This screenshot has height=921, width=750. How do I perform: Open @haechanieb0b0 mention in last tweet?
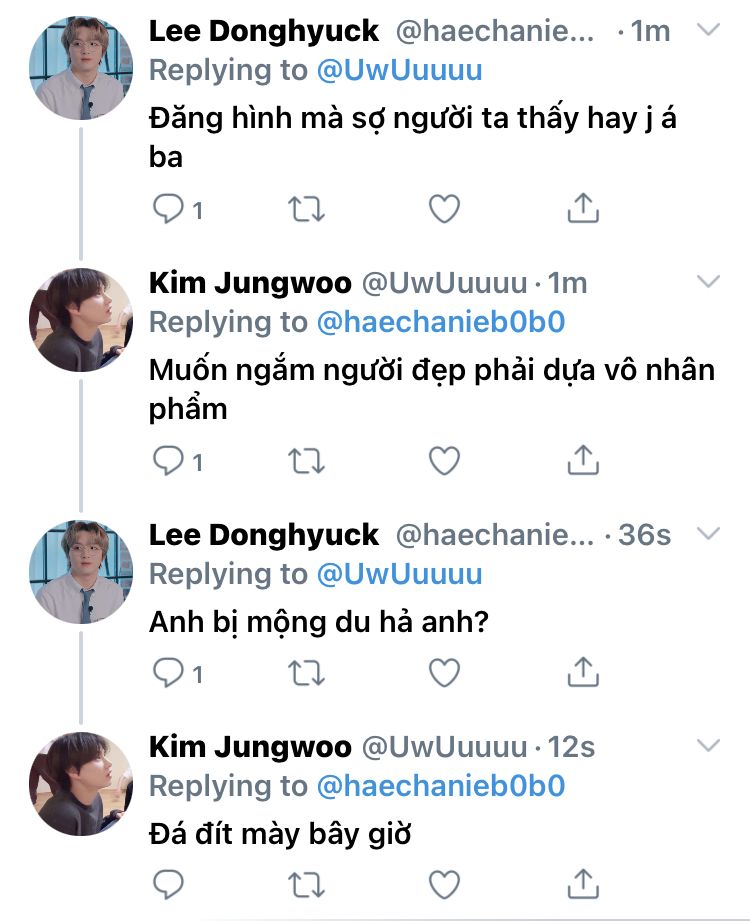[441, 786]
